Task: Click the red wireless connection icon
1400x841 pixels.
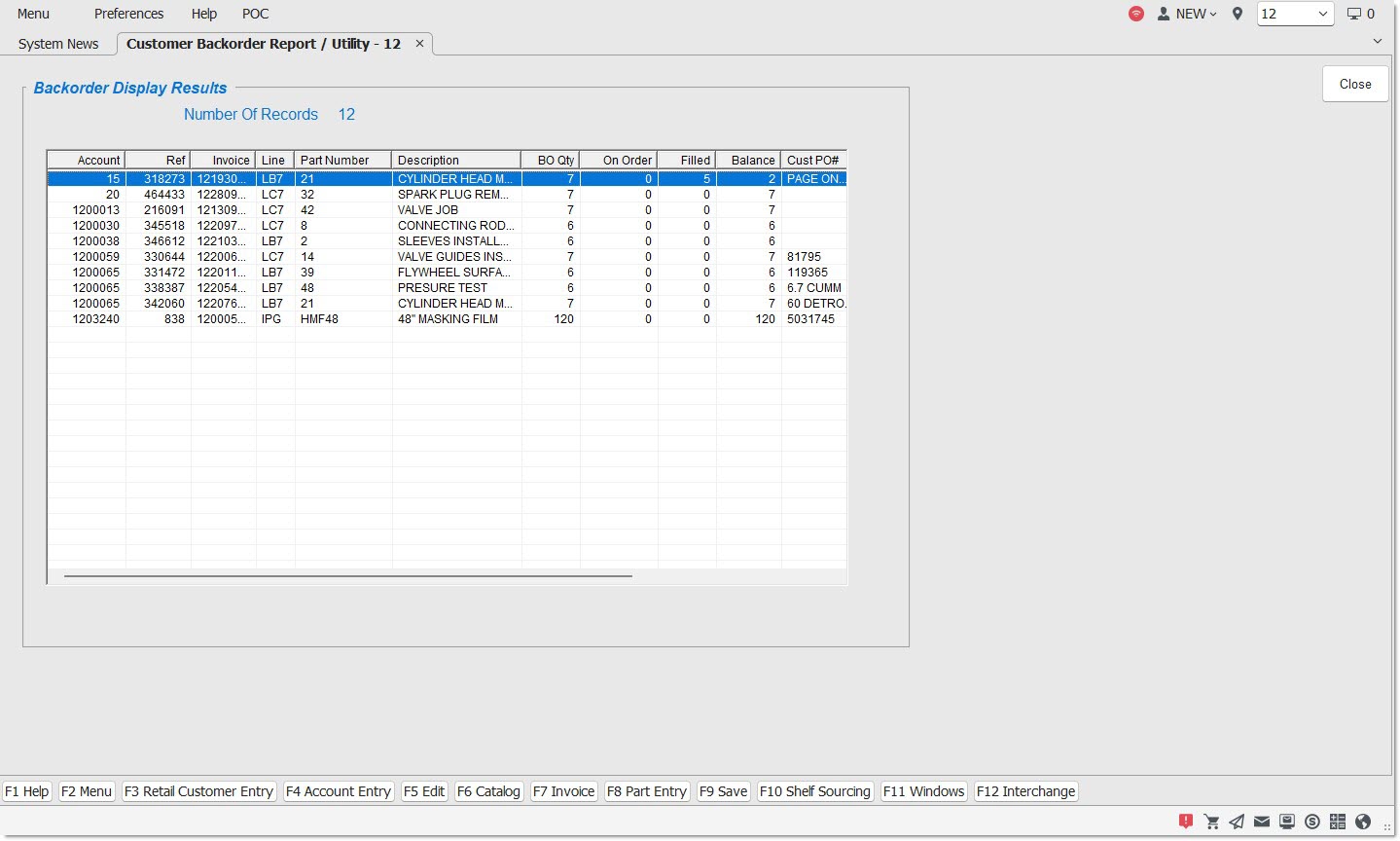Action: coord(1135,14)
